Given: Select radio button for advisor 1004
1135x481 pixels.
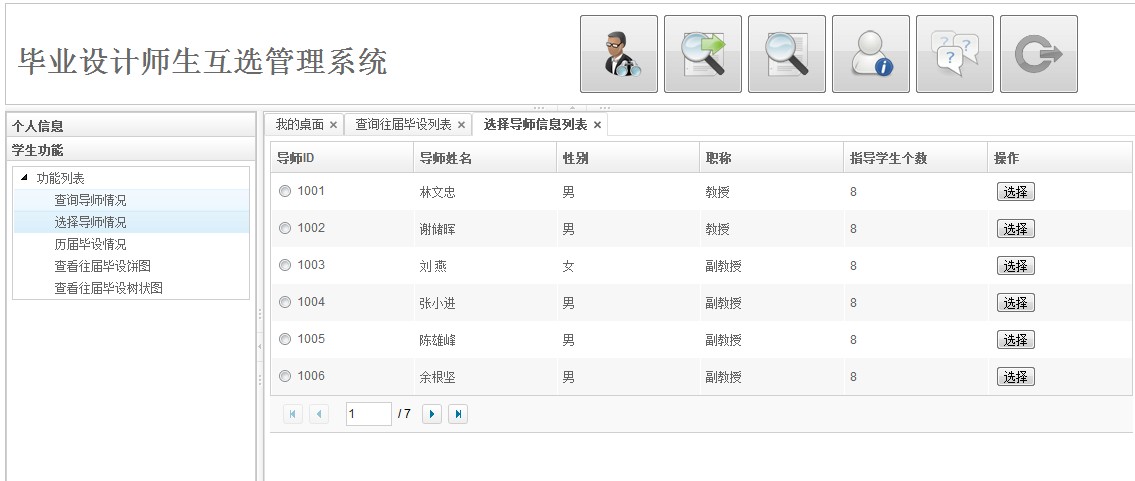Looking at the screenshot, I should [285, 302].
